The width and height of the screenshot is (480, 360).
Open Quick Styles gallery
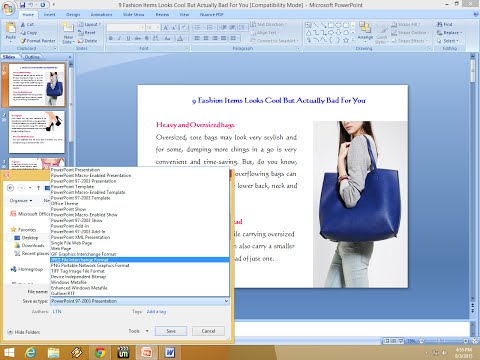click(382, 33)
